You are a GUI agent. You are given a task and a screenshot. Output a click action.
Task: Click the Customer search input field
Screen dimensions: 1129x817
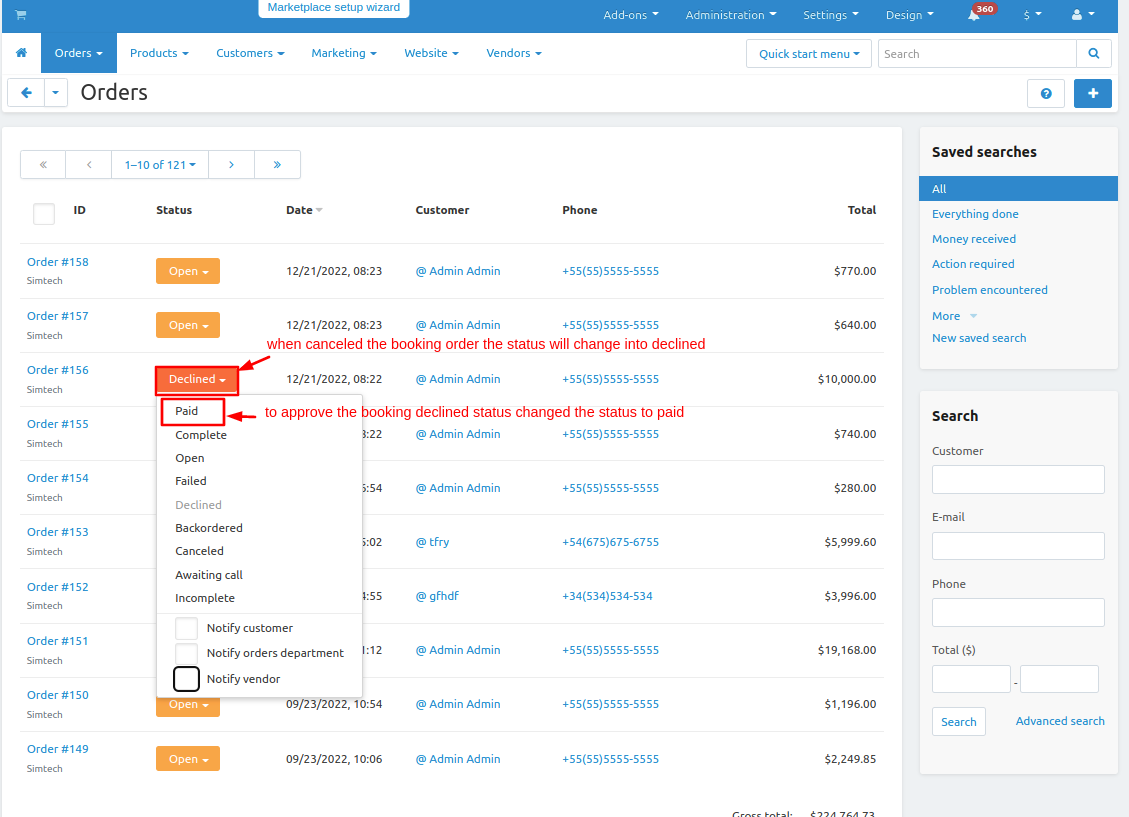(1018, 480)
